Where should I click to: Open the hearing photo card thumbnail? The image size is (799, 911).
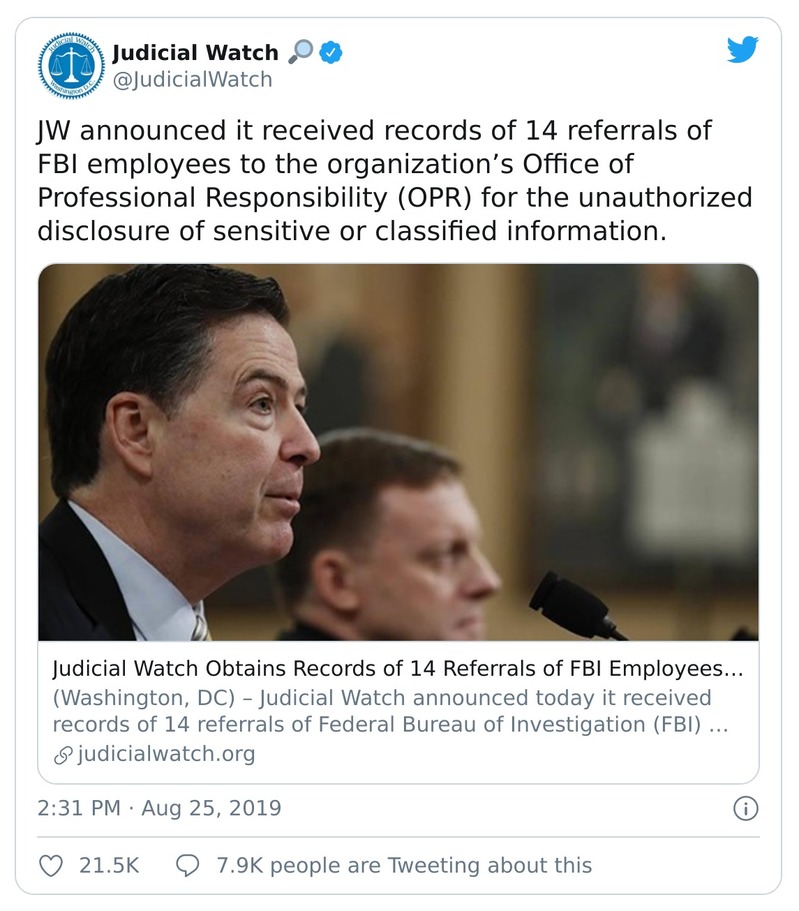coord(398,452)
